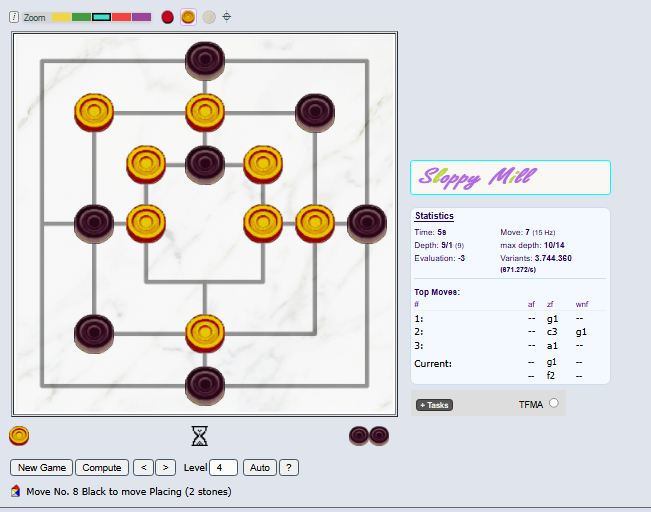Select top move 2 row with c3
651x512 pixels.
coord(510,332)
